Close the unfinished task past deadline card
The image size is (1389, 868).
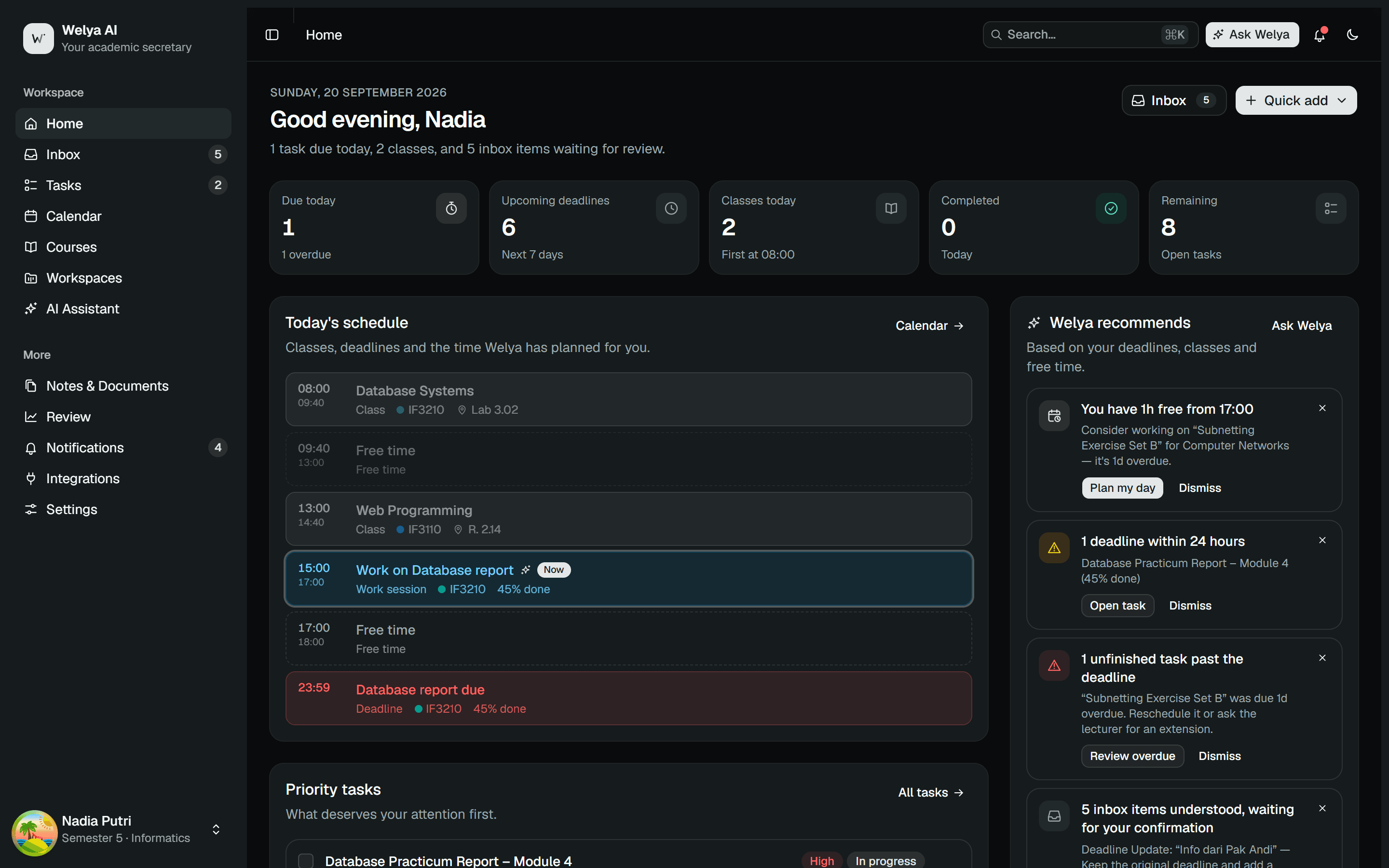click(1322, 658)
